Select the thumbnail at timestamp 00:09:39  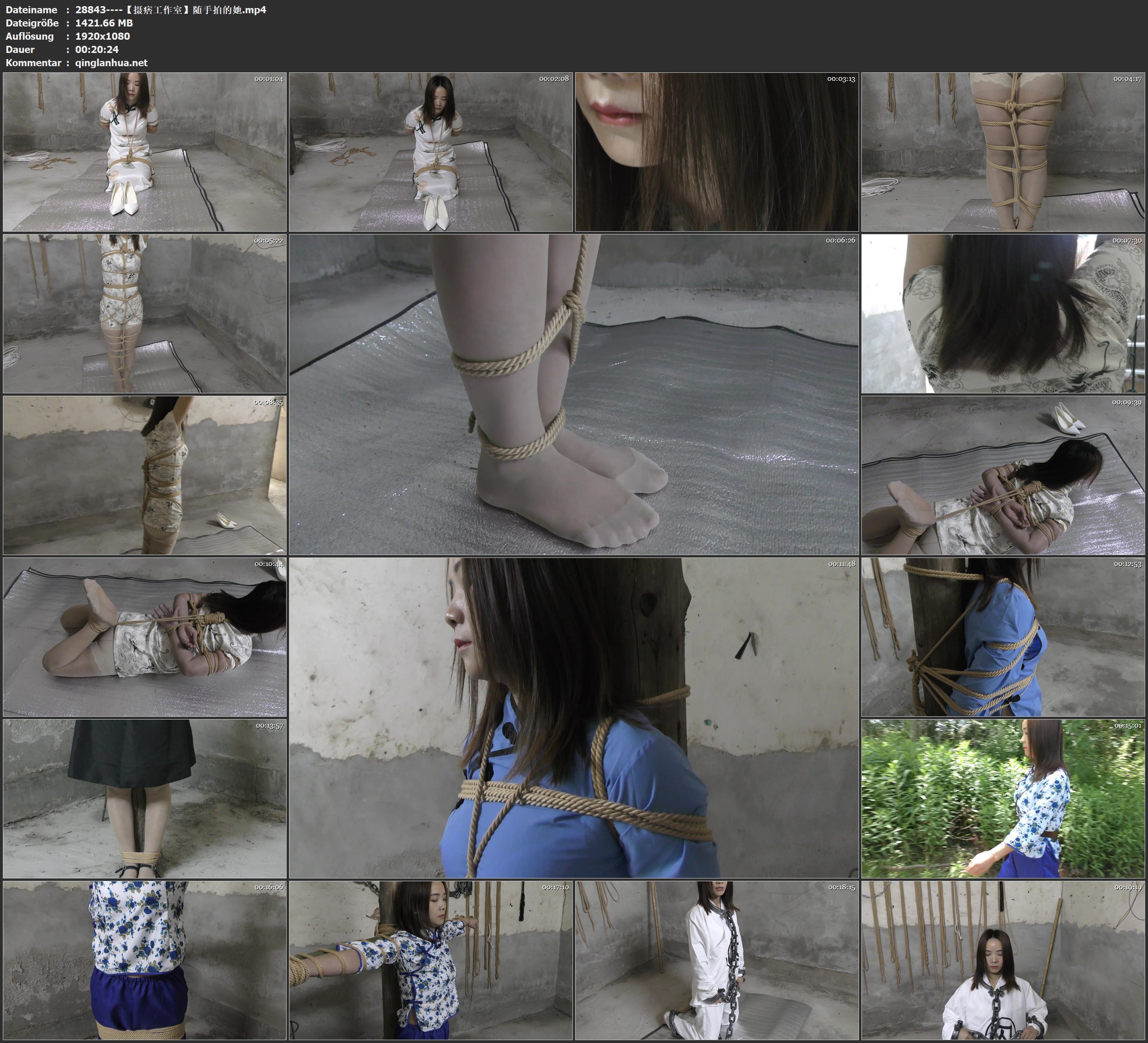pos(1003,475)
